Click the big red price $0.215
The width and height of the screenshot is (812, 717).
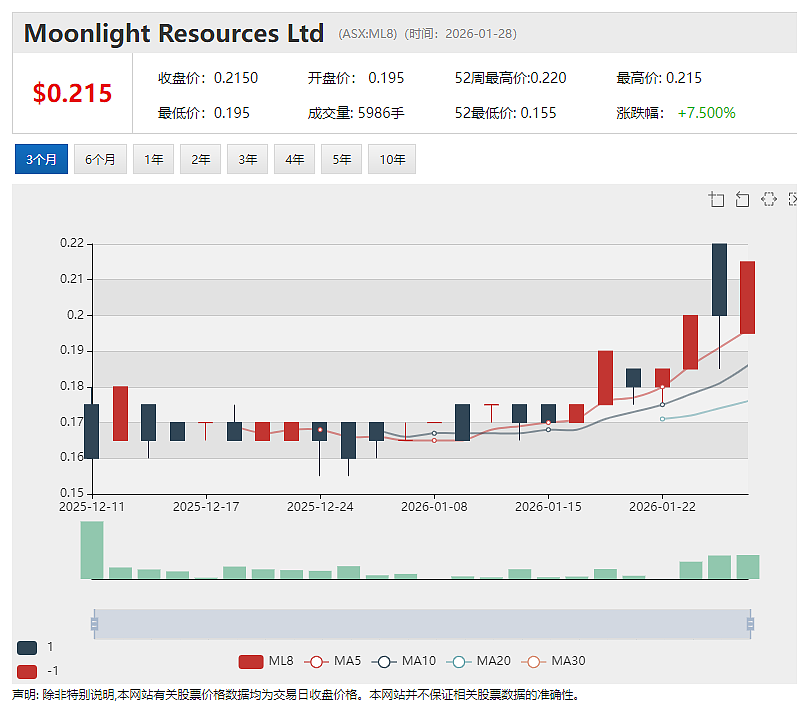tap(72, 94)
